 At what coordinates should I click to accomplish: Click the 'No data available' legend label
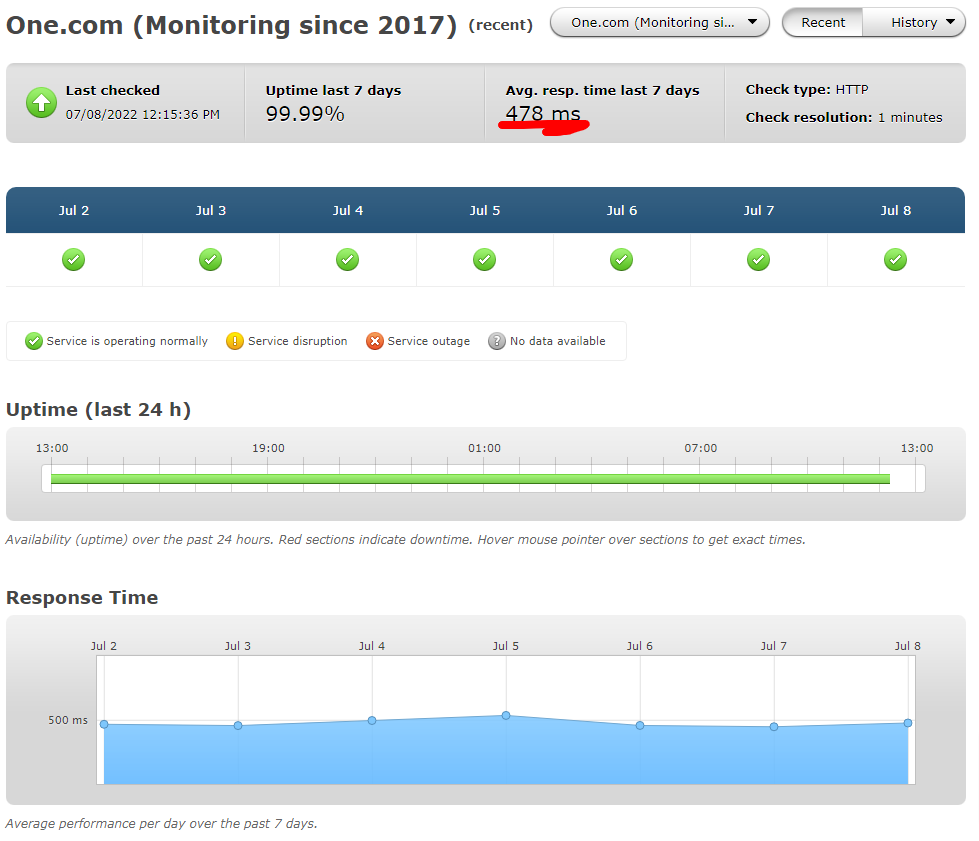tap(558, 341)
